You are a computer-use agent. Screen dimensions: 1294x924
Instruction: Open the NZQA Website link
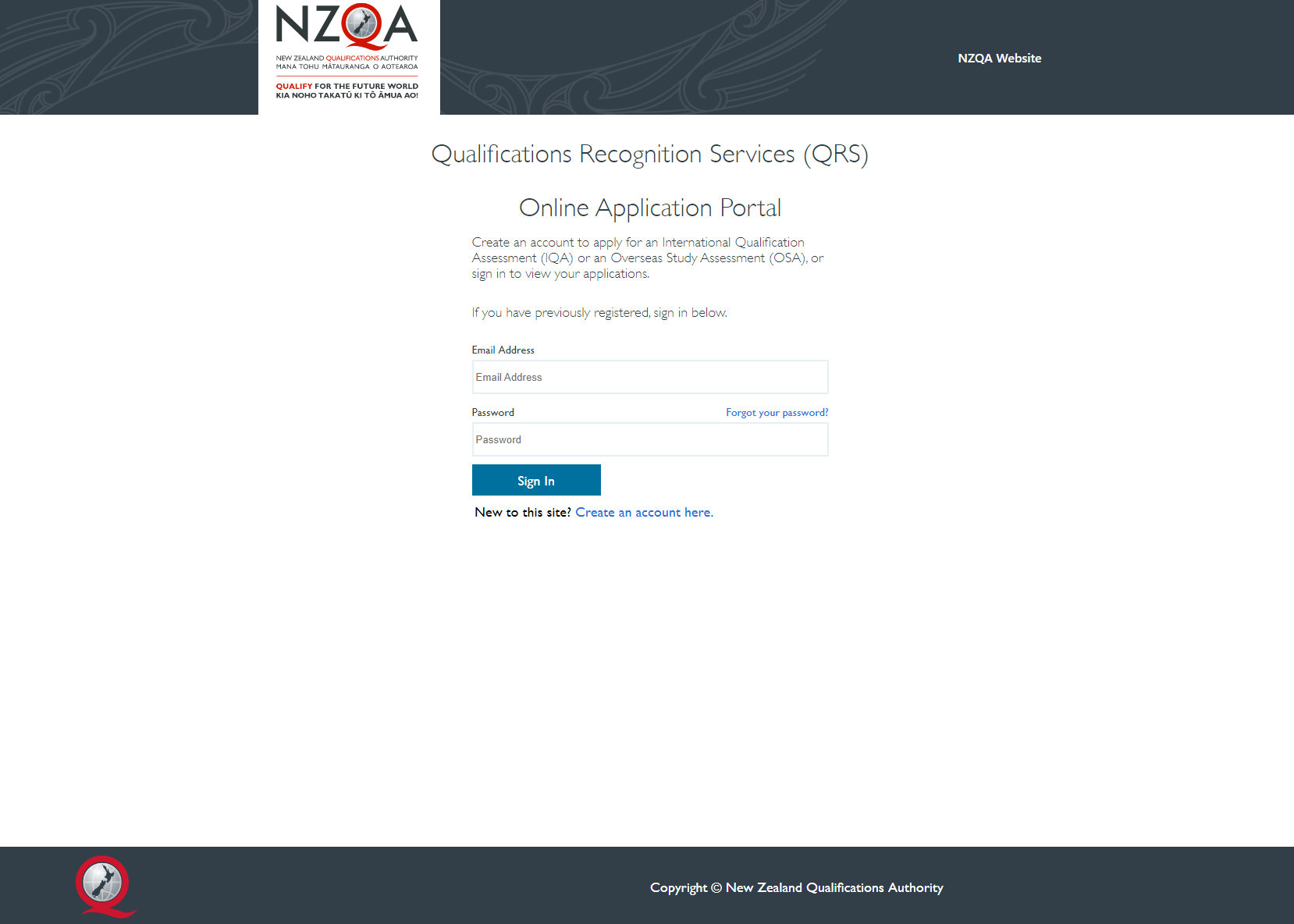[999, 59]
